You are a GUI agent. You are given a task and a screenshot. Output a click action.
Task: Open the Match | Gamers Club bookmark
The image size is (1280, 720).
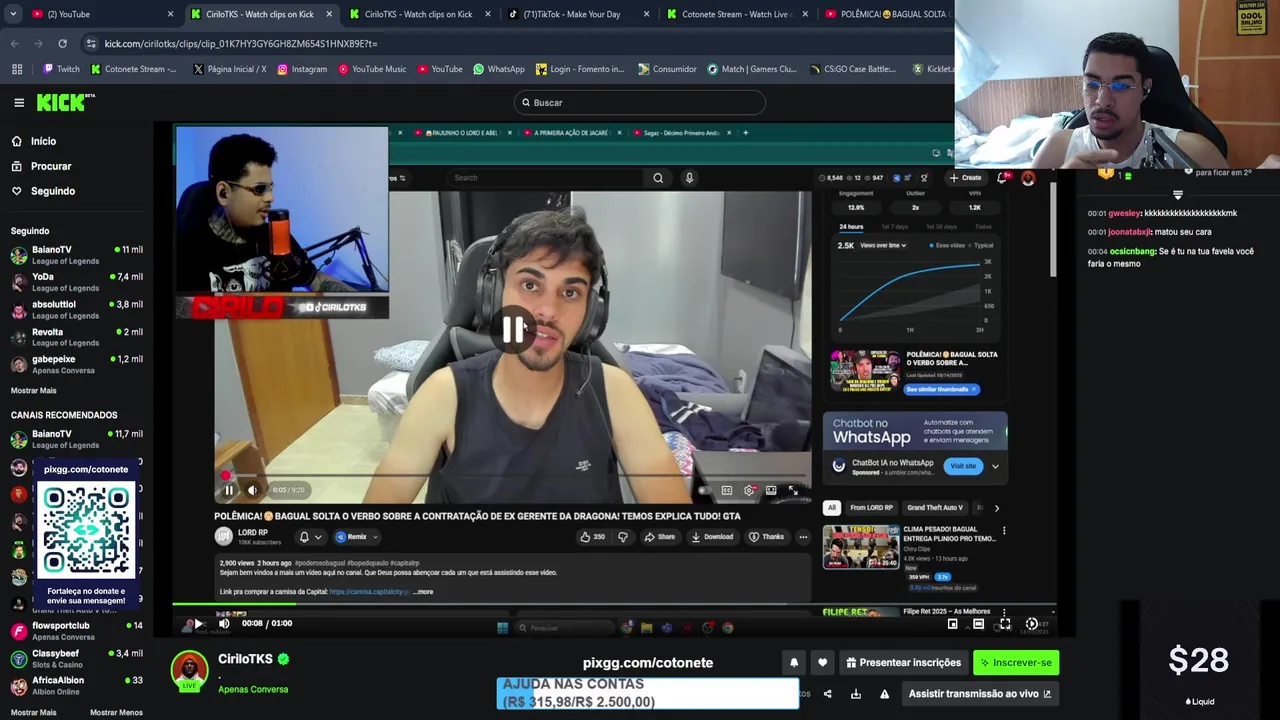click(x=752, y=69)
